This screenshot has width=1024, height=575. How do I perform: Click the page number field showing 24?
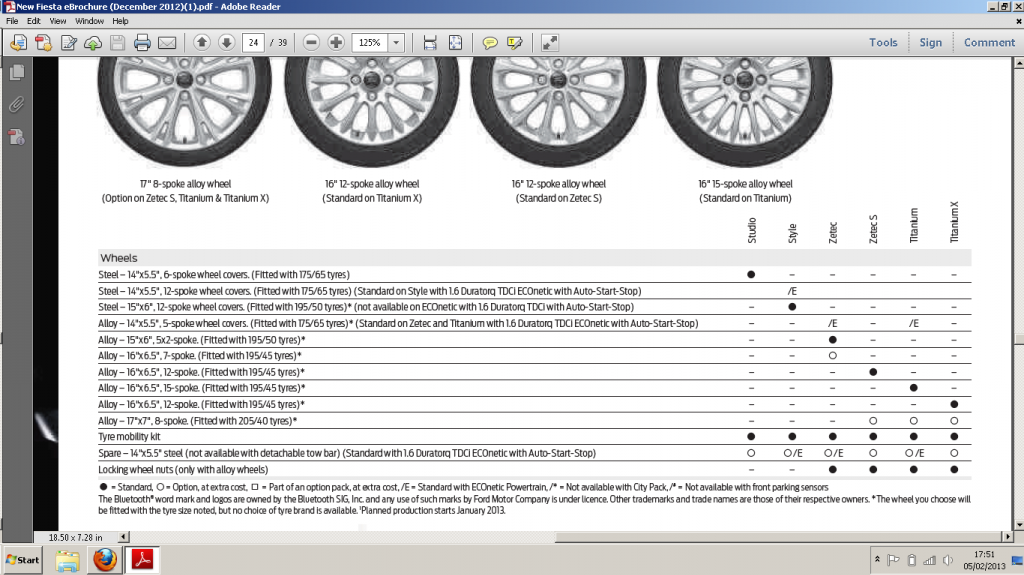tap(253, 42)
